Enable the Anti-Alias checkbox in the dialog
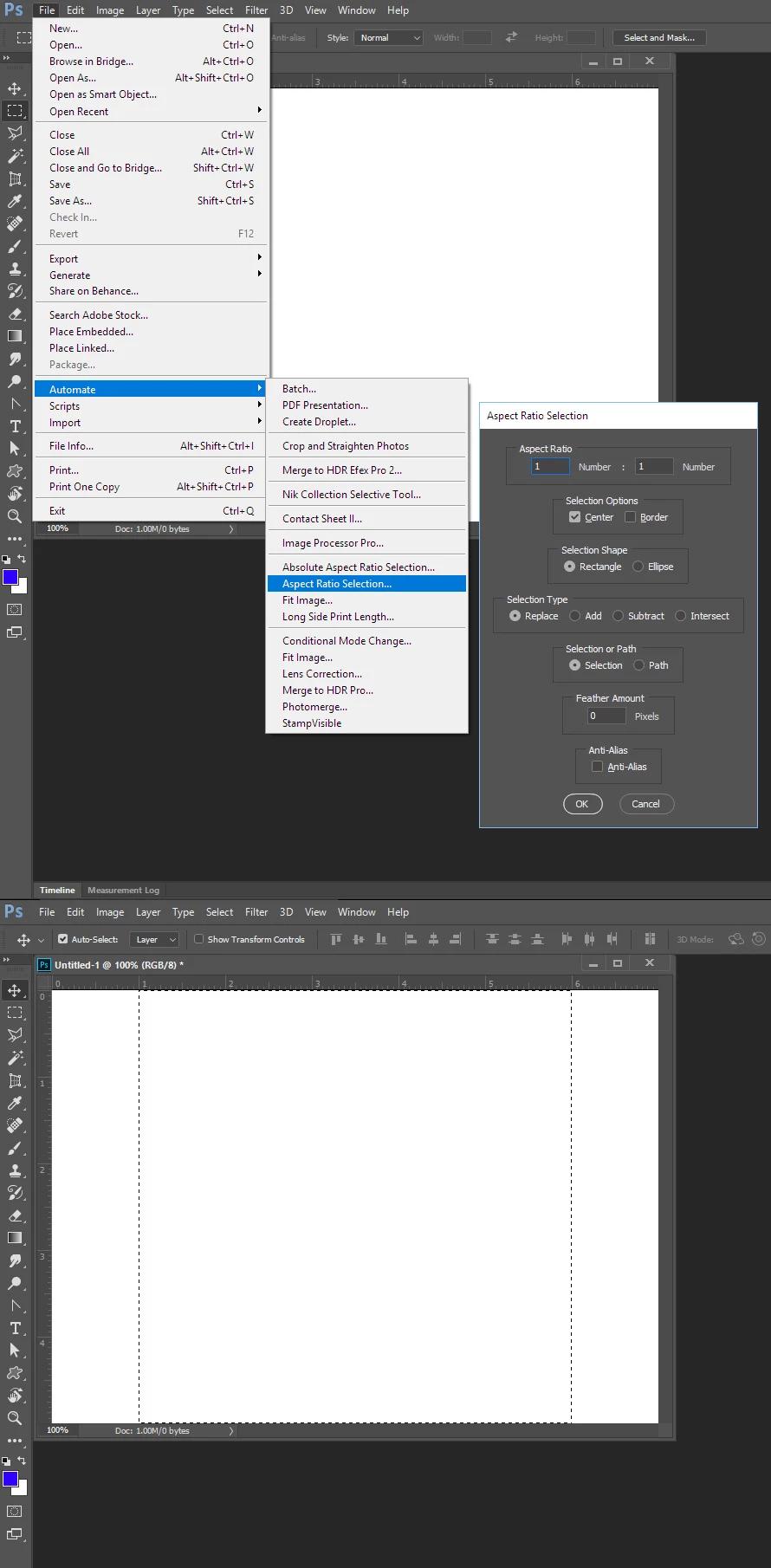The width and height of the screenshot is (771, 1568). [597, 767]
